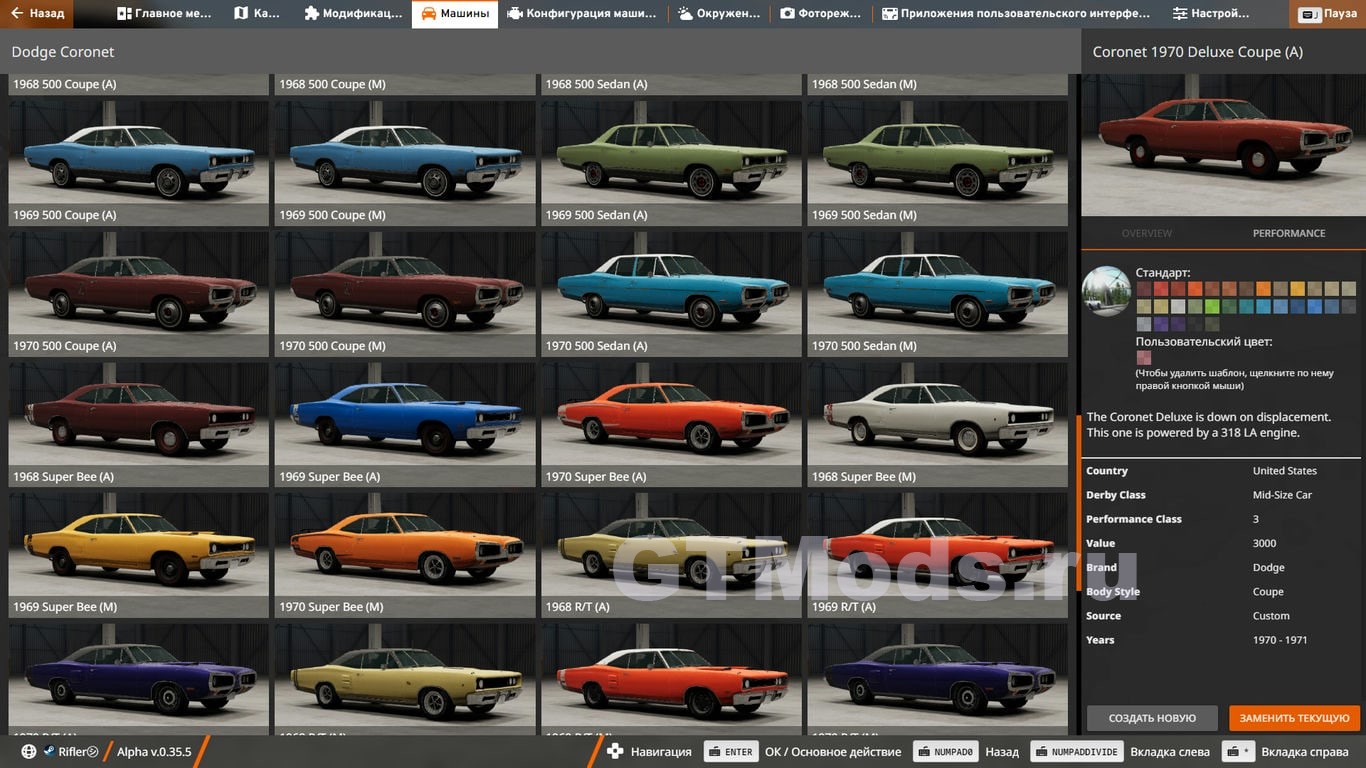This screenshot has width=1366, height=768.
Task: Click the asterisk key hint icon
Action: point(1239,752)
